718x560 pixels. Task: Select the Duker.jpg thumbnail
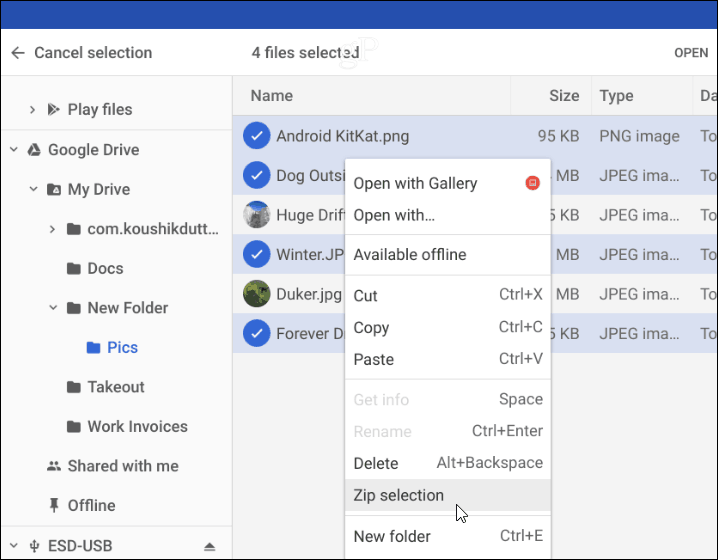click(x=256, y=294)
